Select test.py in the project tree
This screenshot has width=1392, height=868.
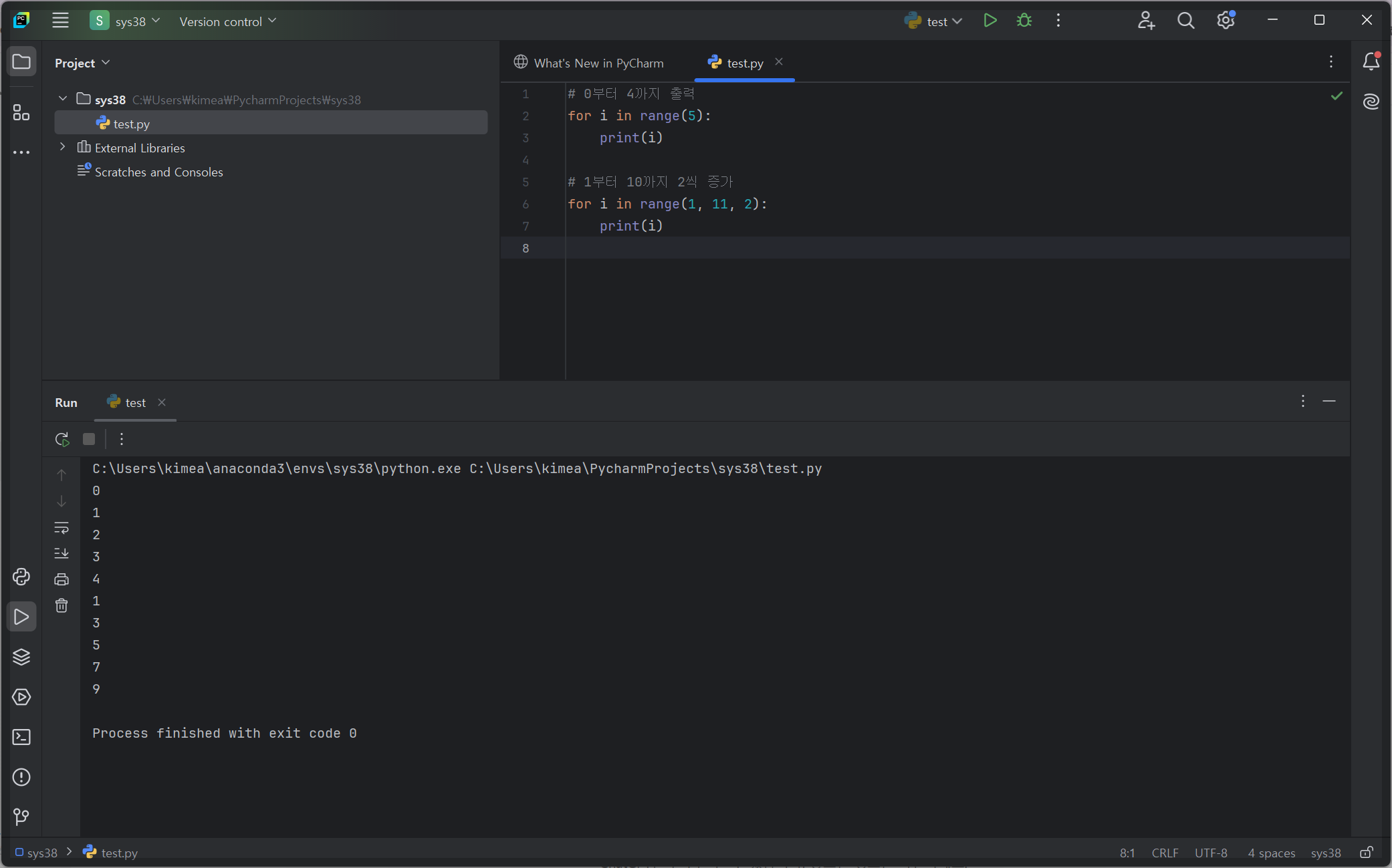(x=131, y=124)
